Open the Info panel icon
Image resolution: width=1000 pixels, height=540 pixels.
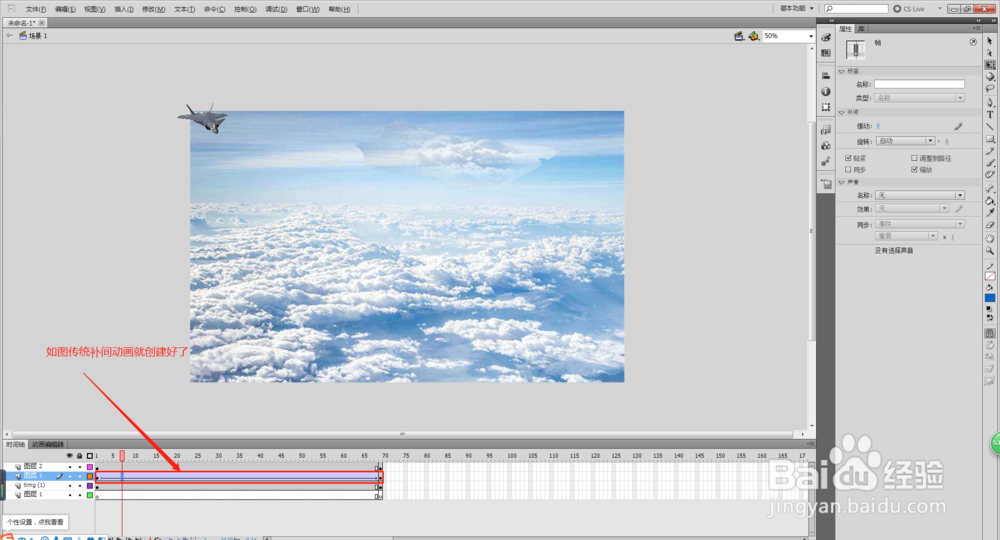pyautogui.click(x=826, y=91)
